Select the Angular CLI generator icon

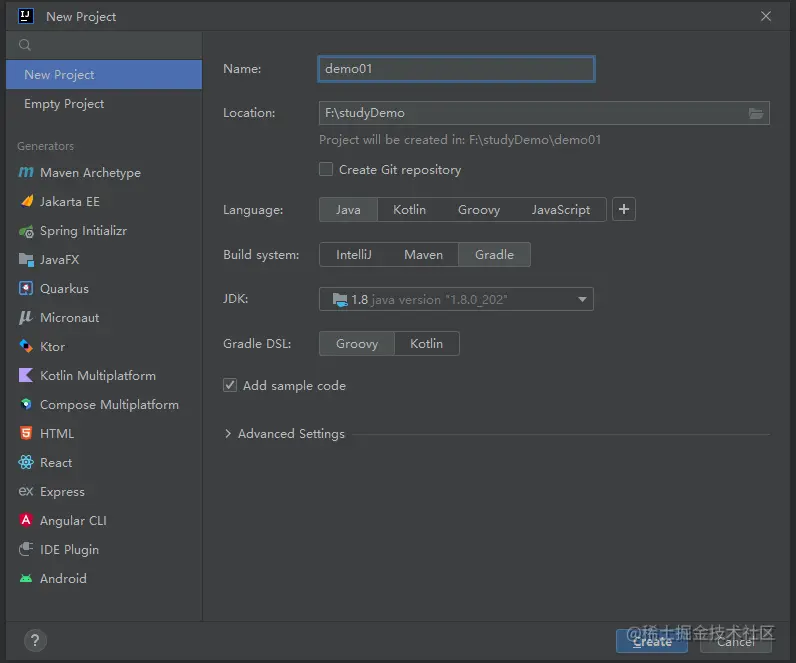[26, 520]
